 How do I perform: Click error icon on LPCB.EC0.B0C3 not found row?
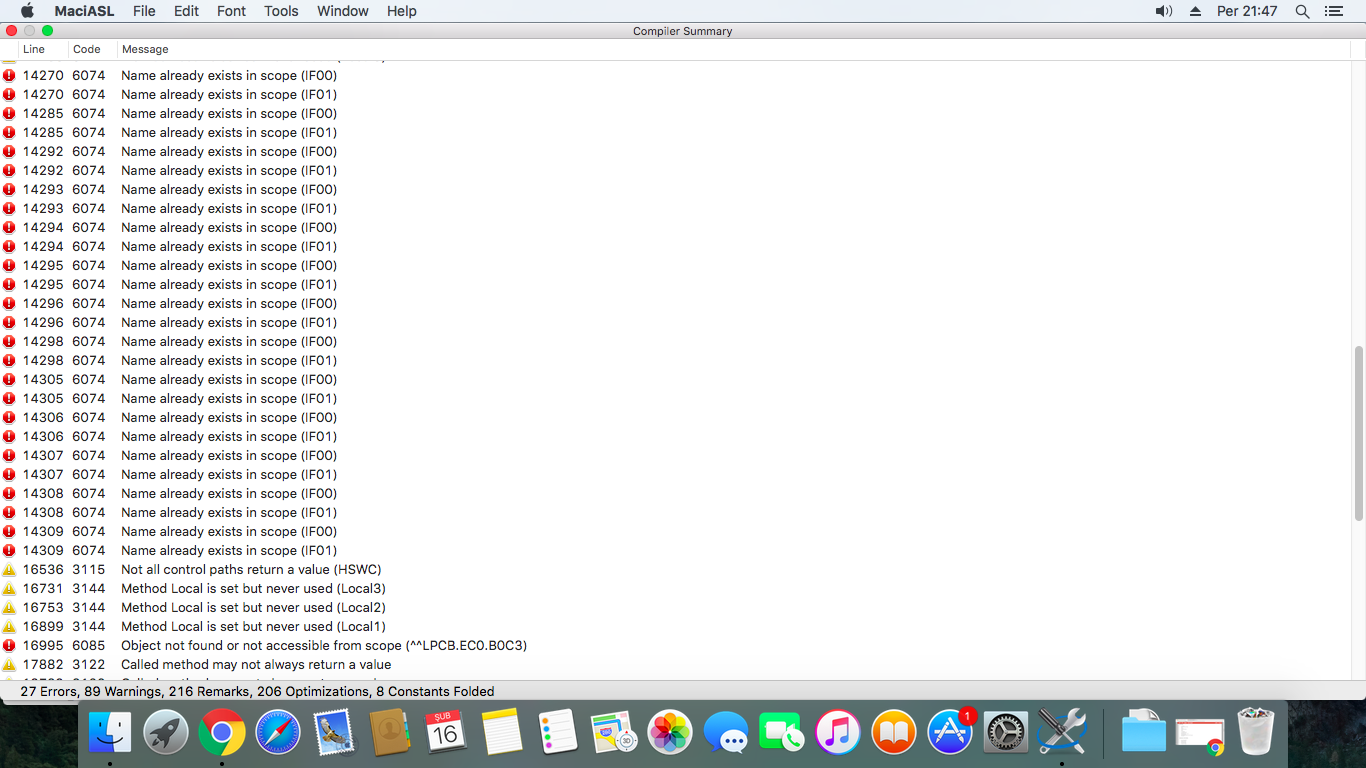click(9, 646)
